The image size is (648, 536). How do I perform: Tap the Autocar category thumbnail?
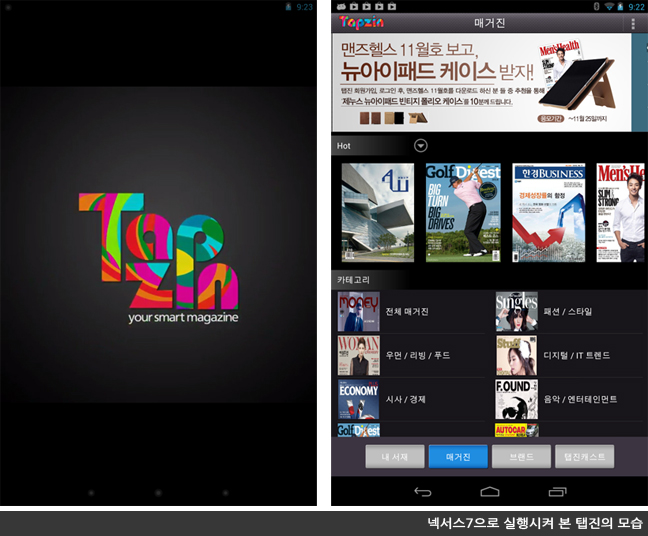pos(517,430)
